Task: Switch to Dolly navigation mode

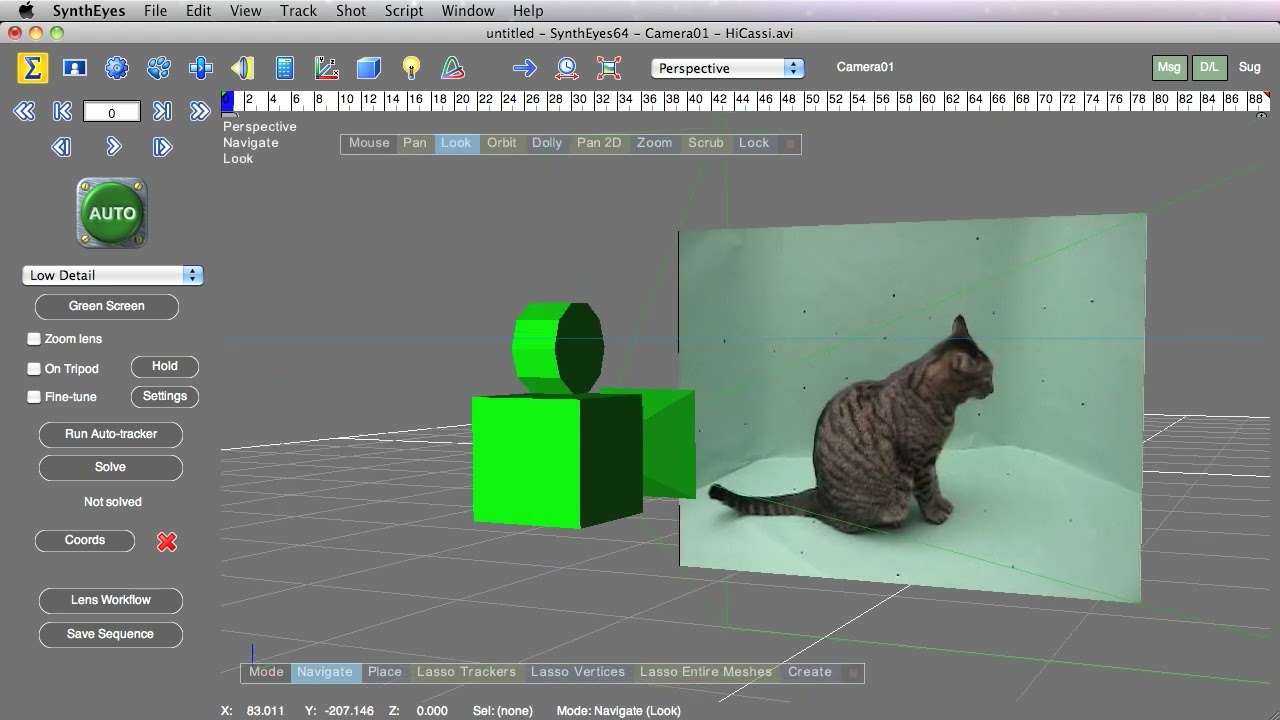Action: coord(546,143)
